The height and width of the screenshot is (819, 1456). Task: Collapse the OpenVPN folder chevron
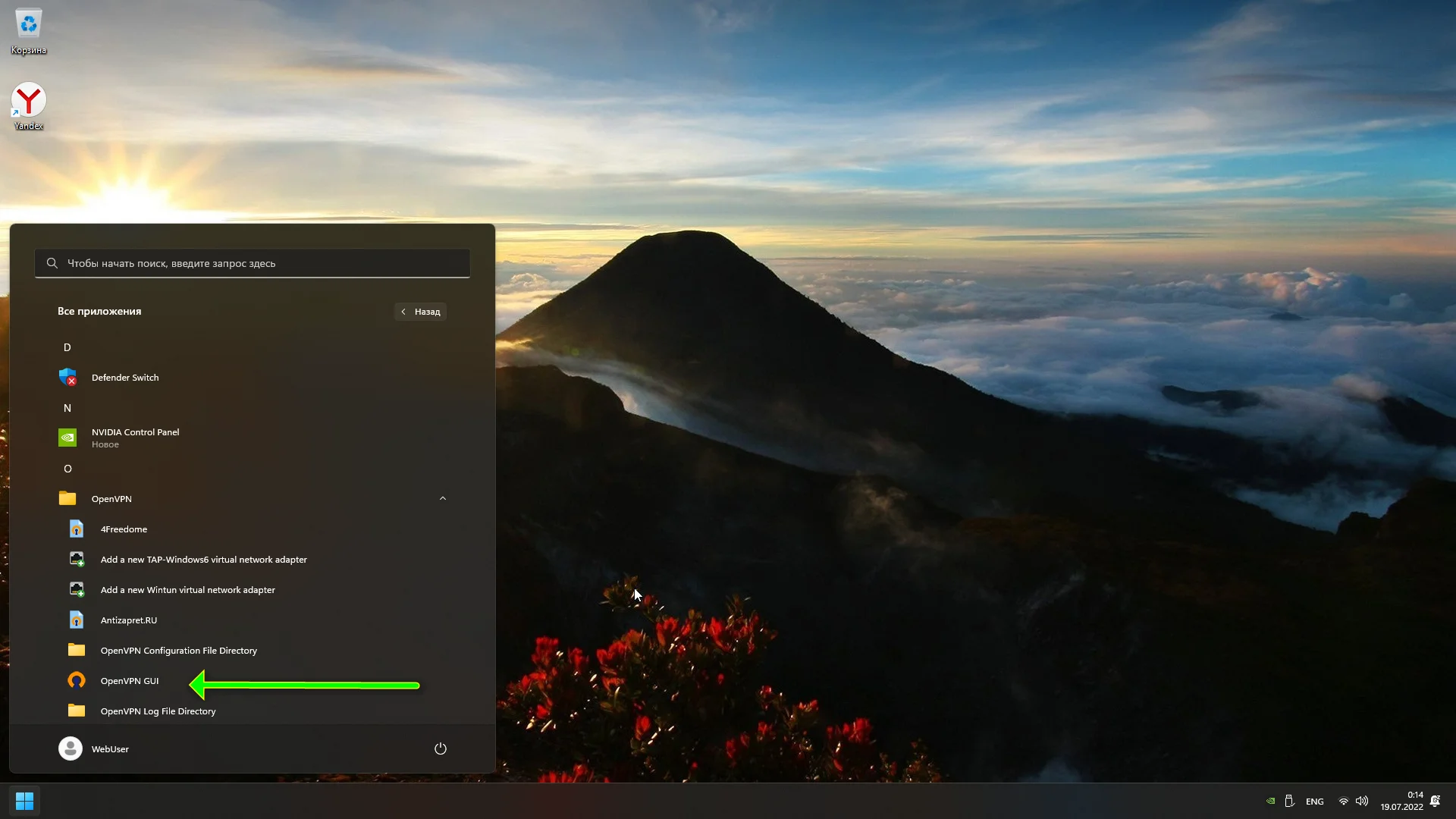point(443,498)
